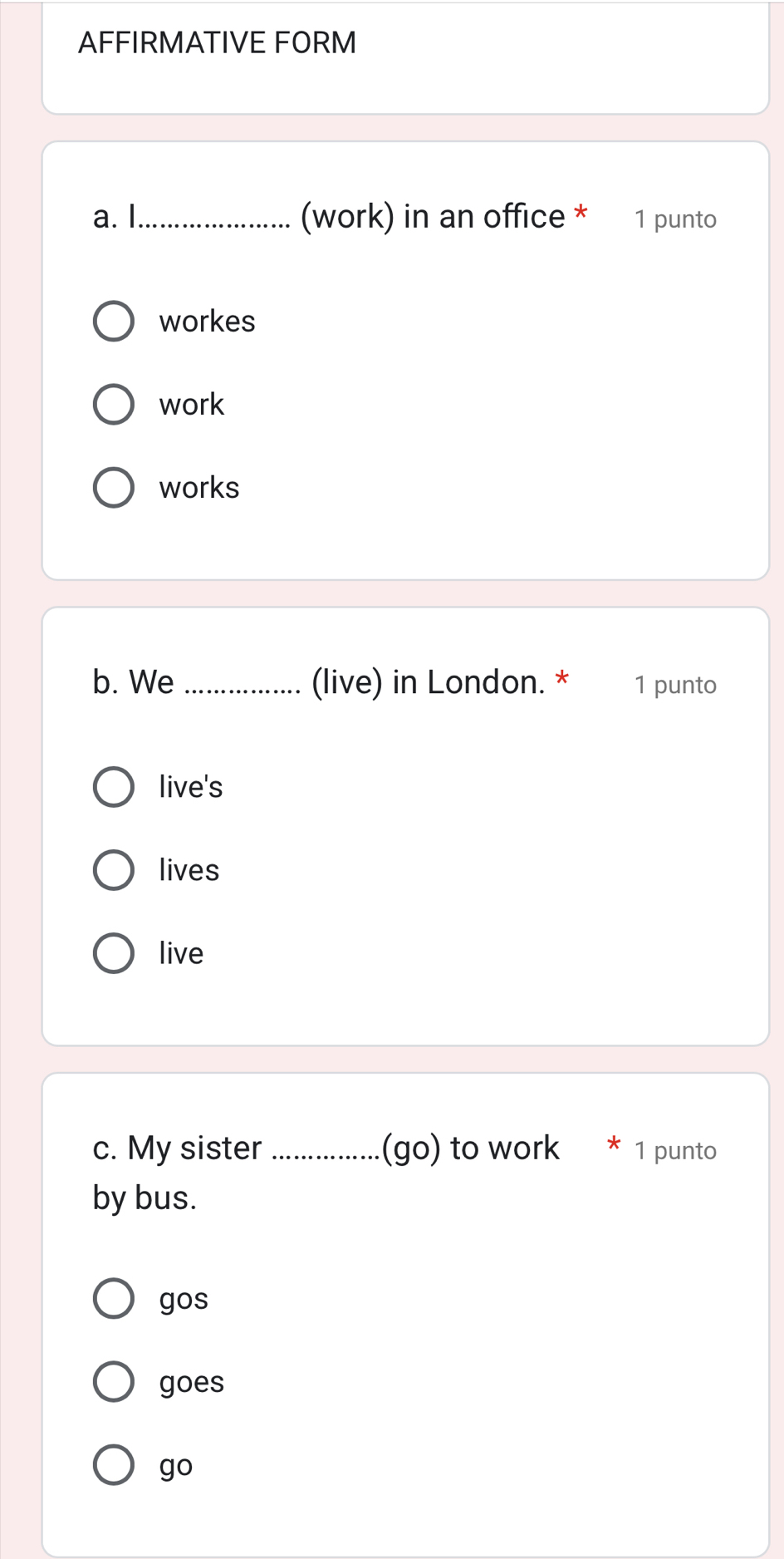Image resolution: width=784 pixels, height=1559 pixels.
Task: Click the 'by bus.' line of question c
Action: pyautogui.click(x=145, y=1198)
